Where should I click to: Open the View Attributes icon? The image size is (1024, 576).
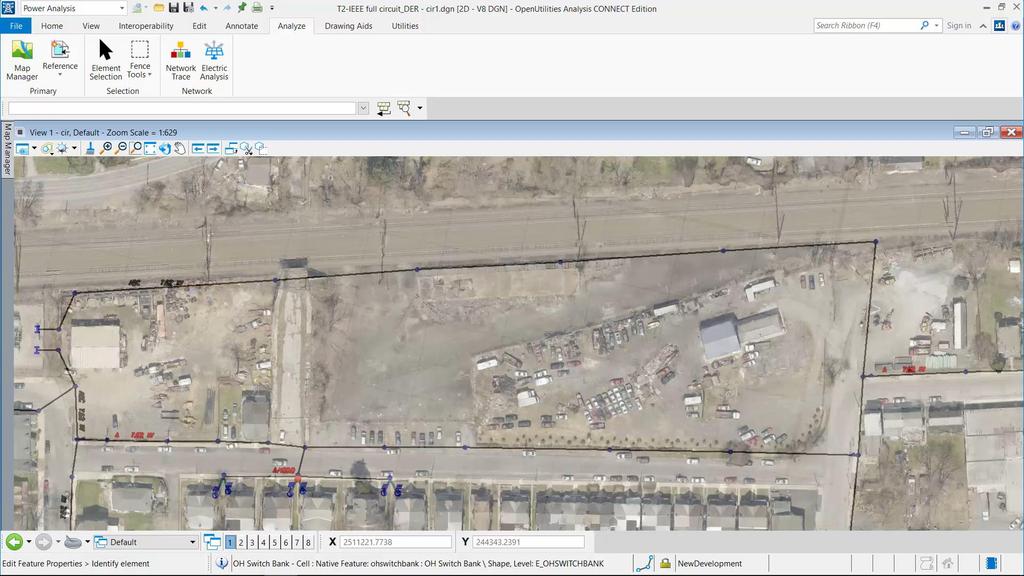pyautogui.click(x=22, y=149)
